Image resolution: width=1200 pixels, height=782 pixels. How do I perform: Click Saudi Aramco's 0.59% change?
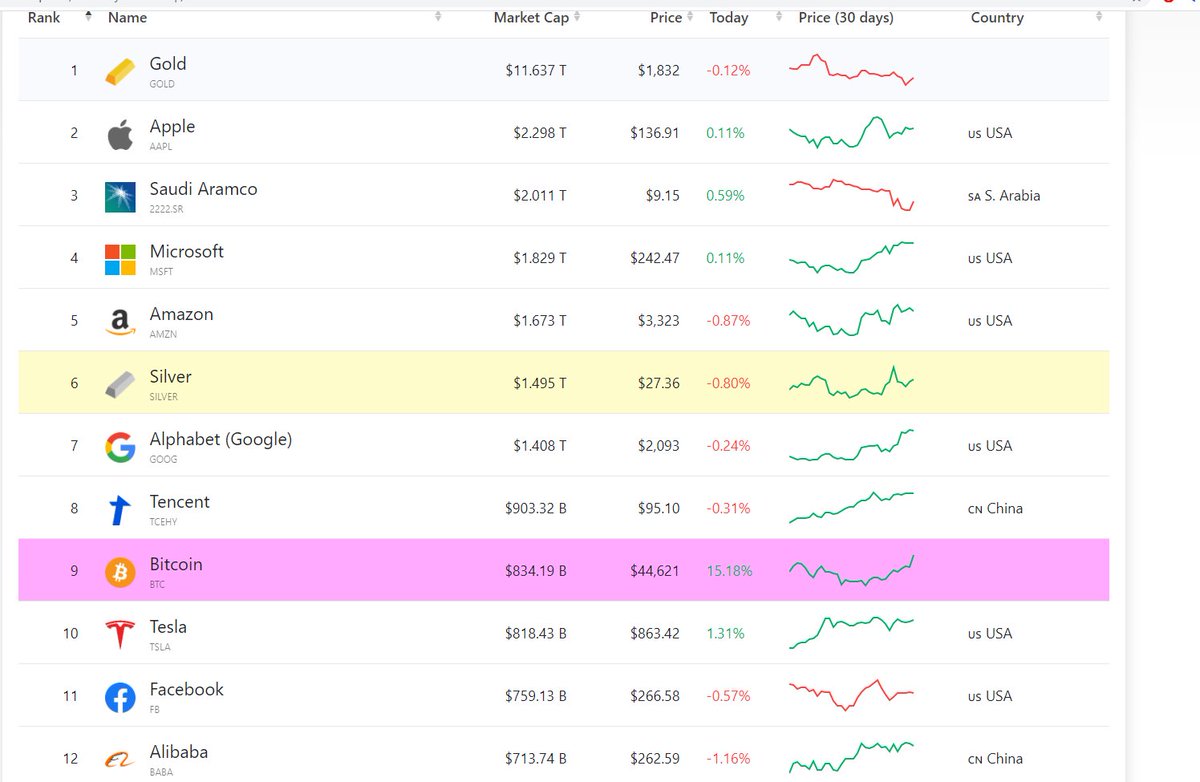(725, 196)
